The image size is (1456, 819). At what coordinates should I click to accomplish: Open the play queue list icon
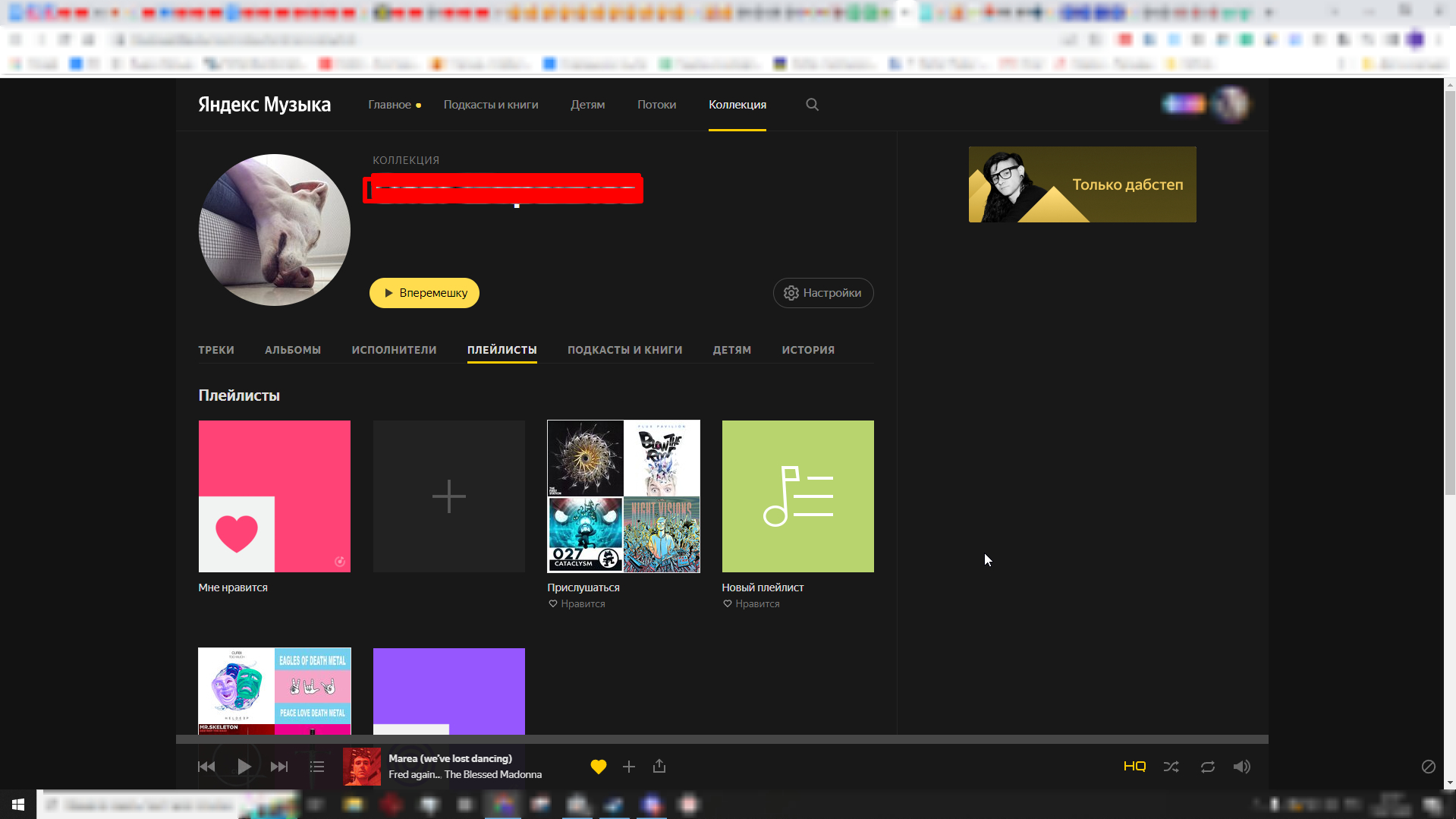pos(317,767)
